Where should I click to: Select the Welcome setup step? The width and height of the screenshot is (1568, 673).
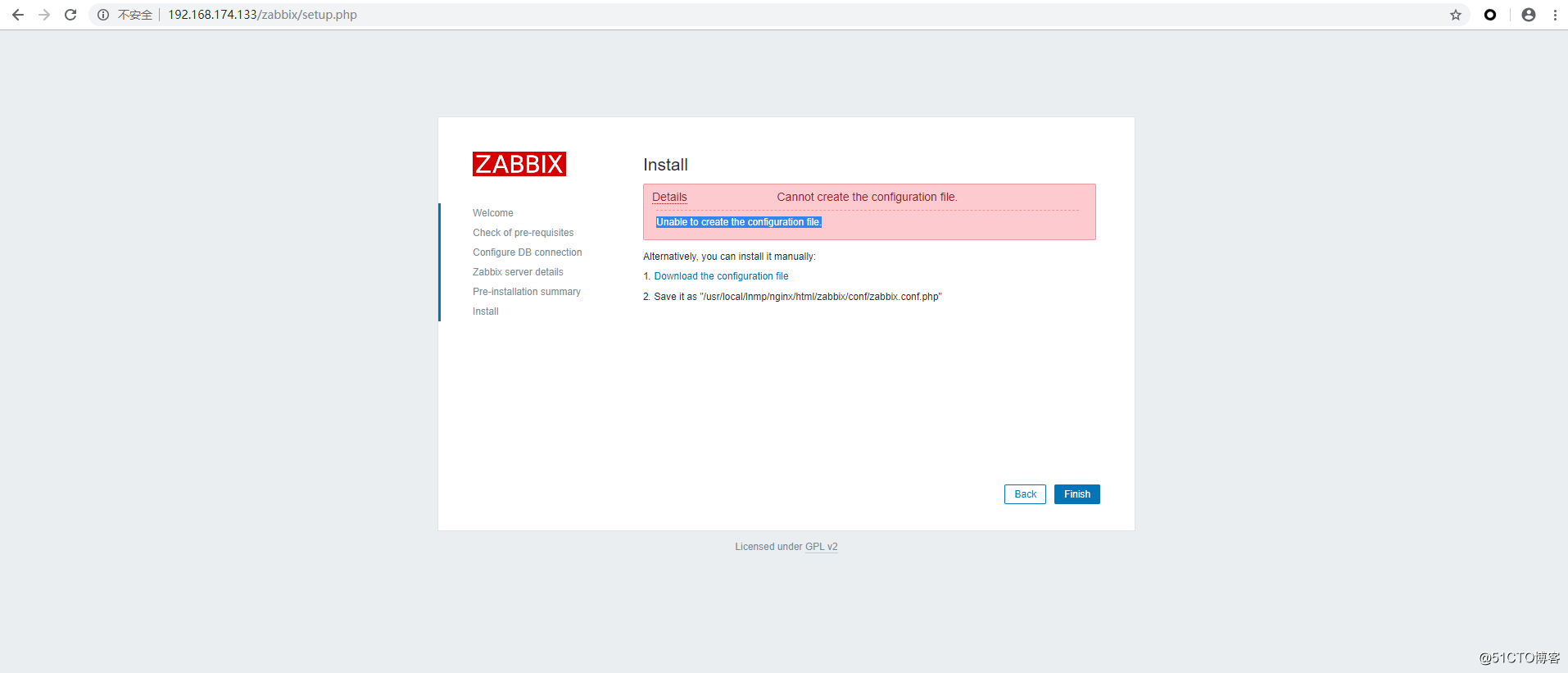[493, 213]
